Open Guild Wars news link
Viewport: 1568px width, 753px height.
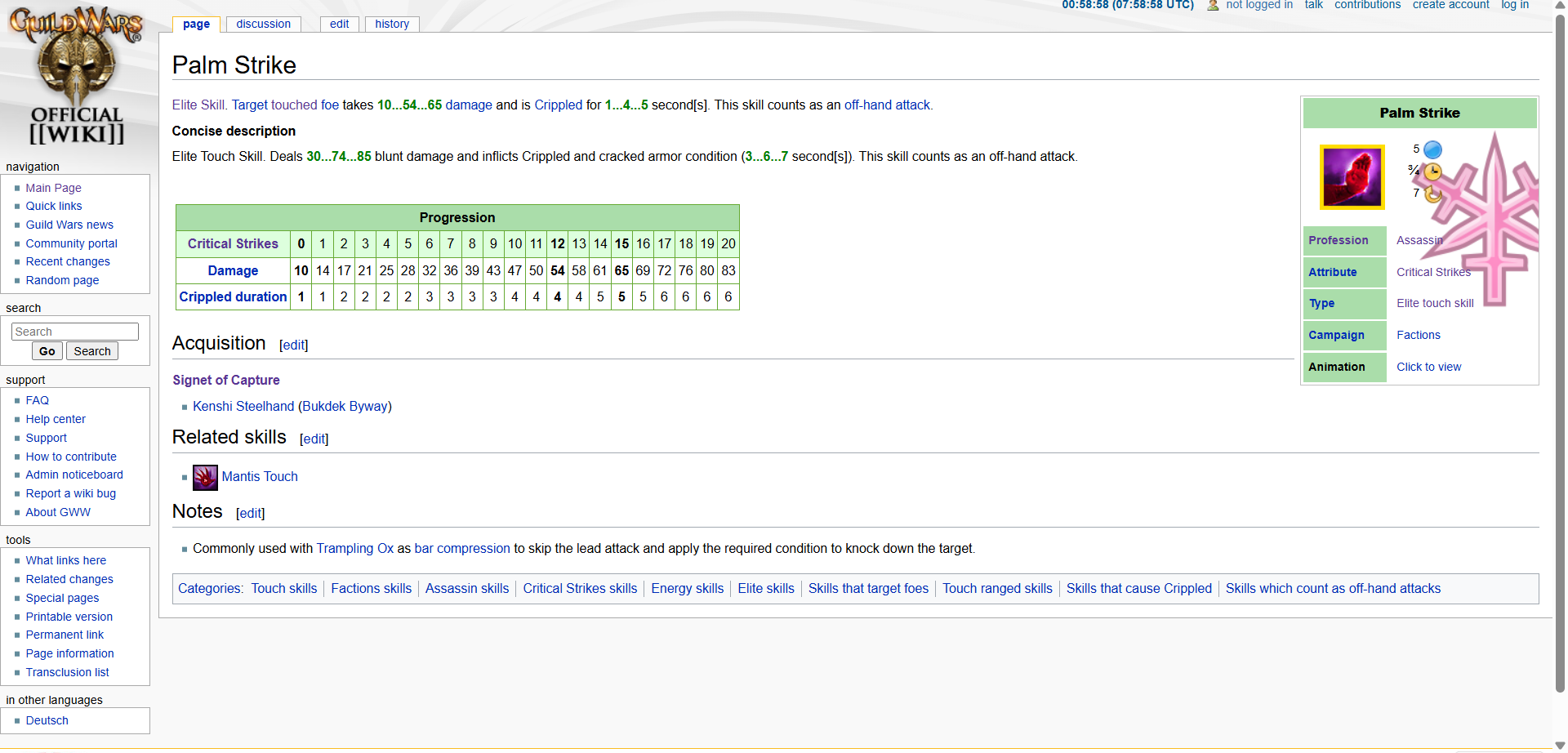[x=69, y=225]
